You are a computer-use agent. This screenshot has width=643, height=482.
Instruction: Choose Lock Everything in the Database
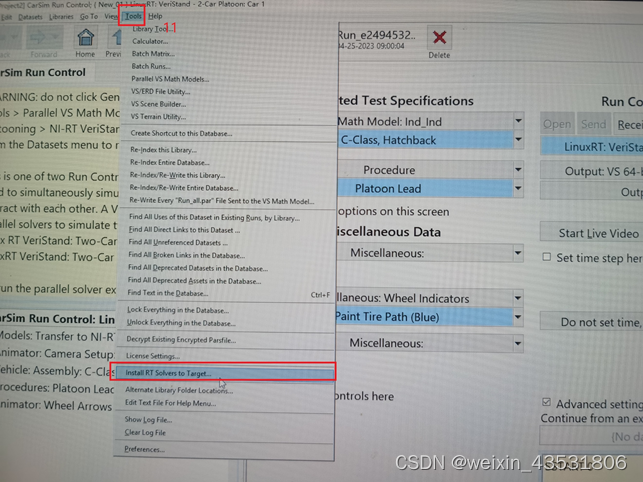point(178,310)
